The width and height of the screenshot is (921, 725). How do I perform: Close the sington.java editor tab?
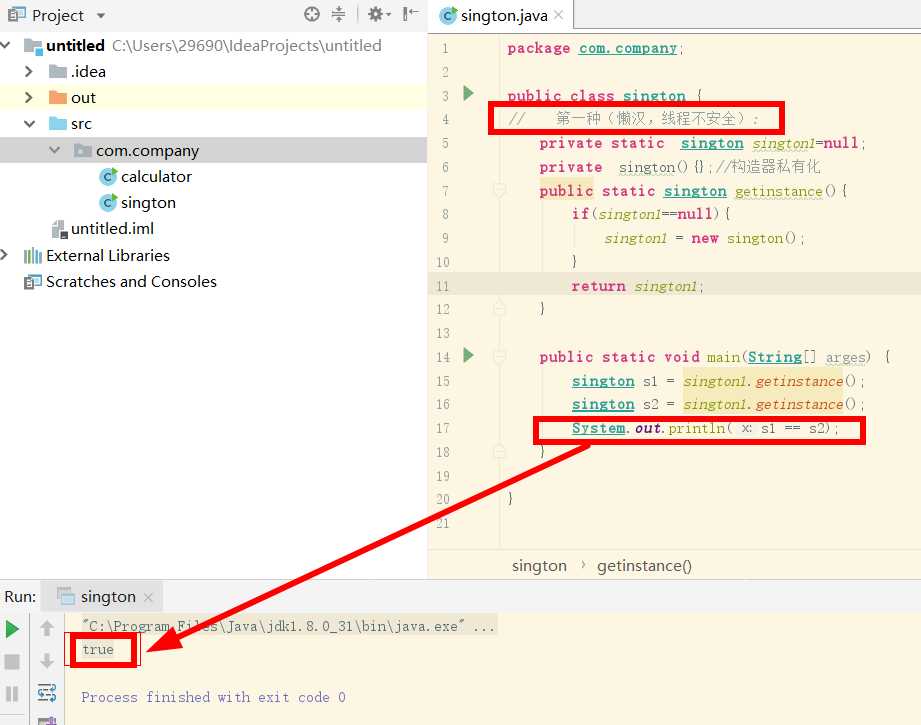(559, 15)
